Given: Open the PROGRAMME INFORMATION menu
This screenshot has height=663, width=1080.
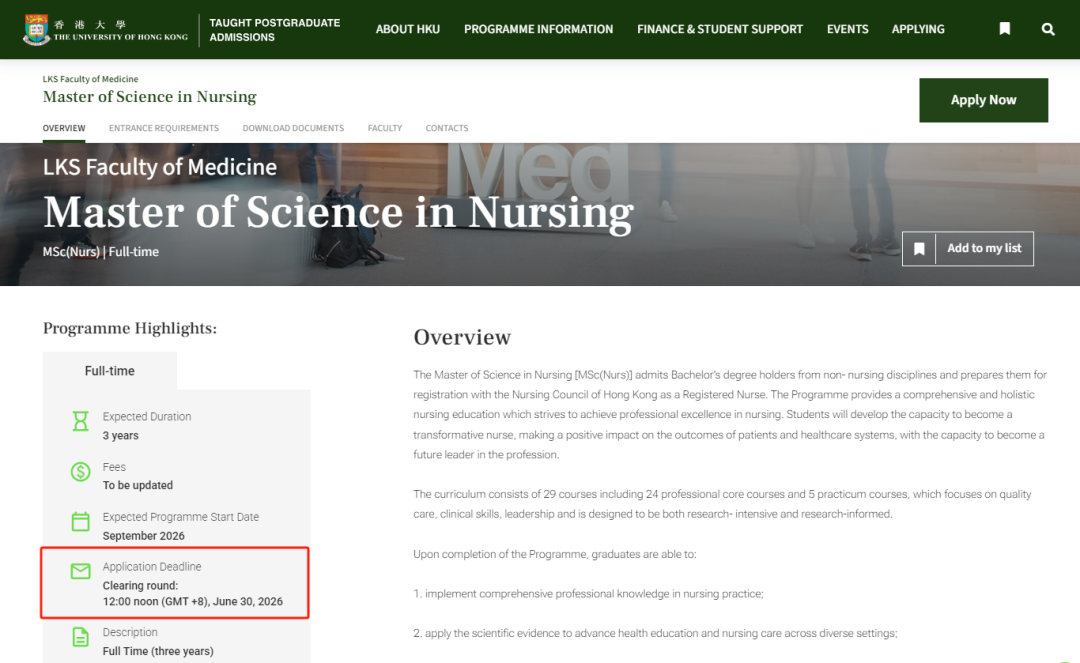Looking at the screenshot, I should [538, 29].
